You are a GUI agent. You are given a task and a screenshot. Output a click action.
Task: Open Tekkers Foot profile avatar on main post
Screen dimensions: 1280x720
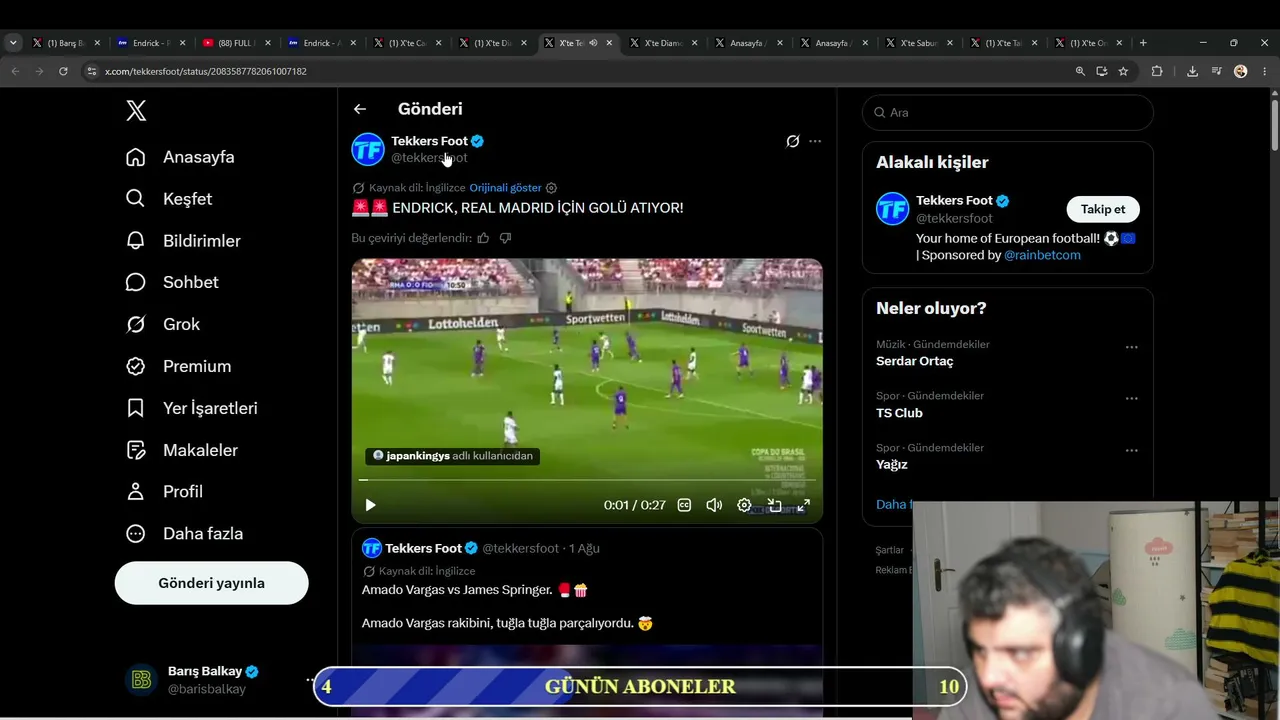[368, 149]
